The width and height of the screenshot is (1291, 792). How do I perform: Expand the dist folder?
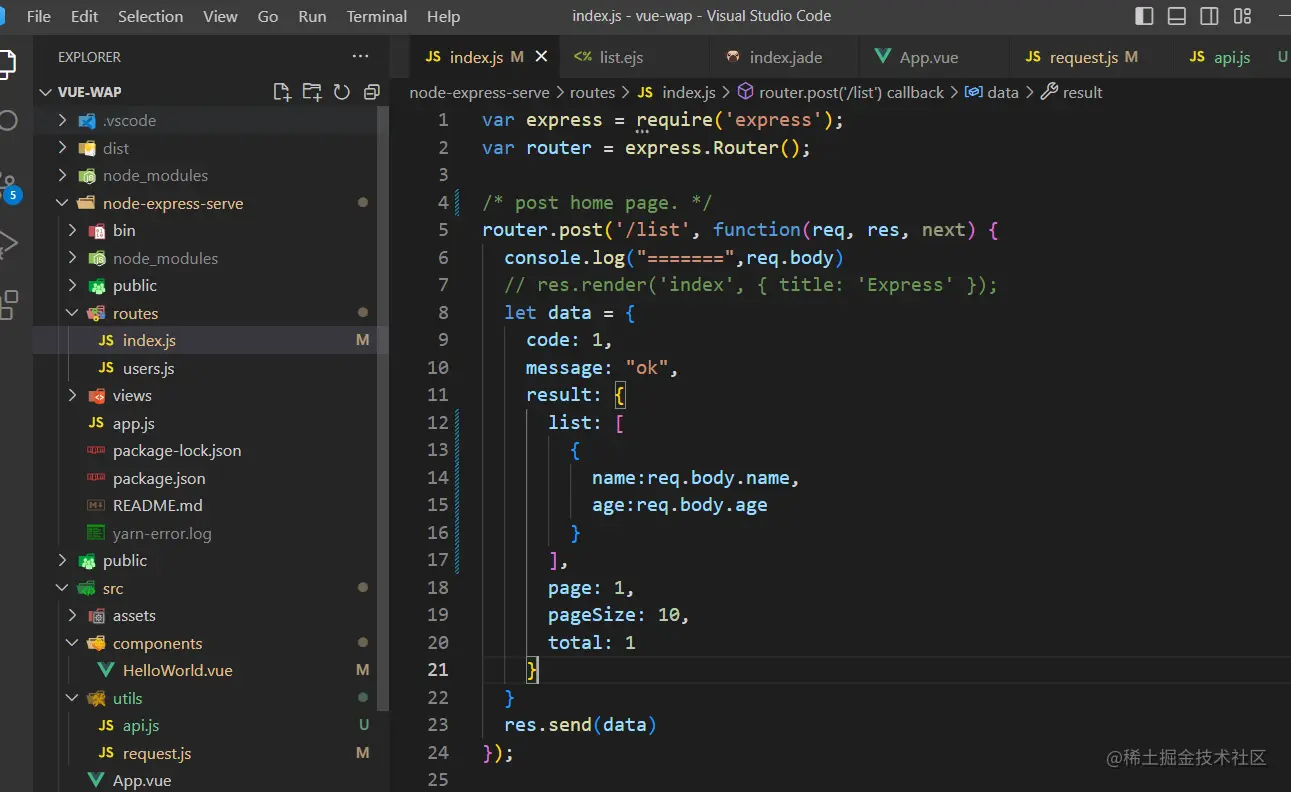(62, 148)
